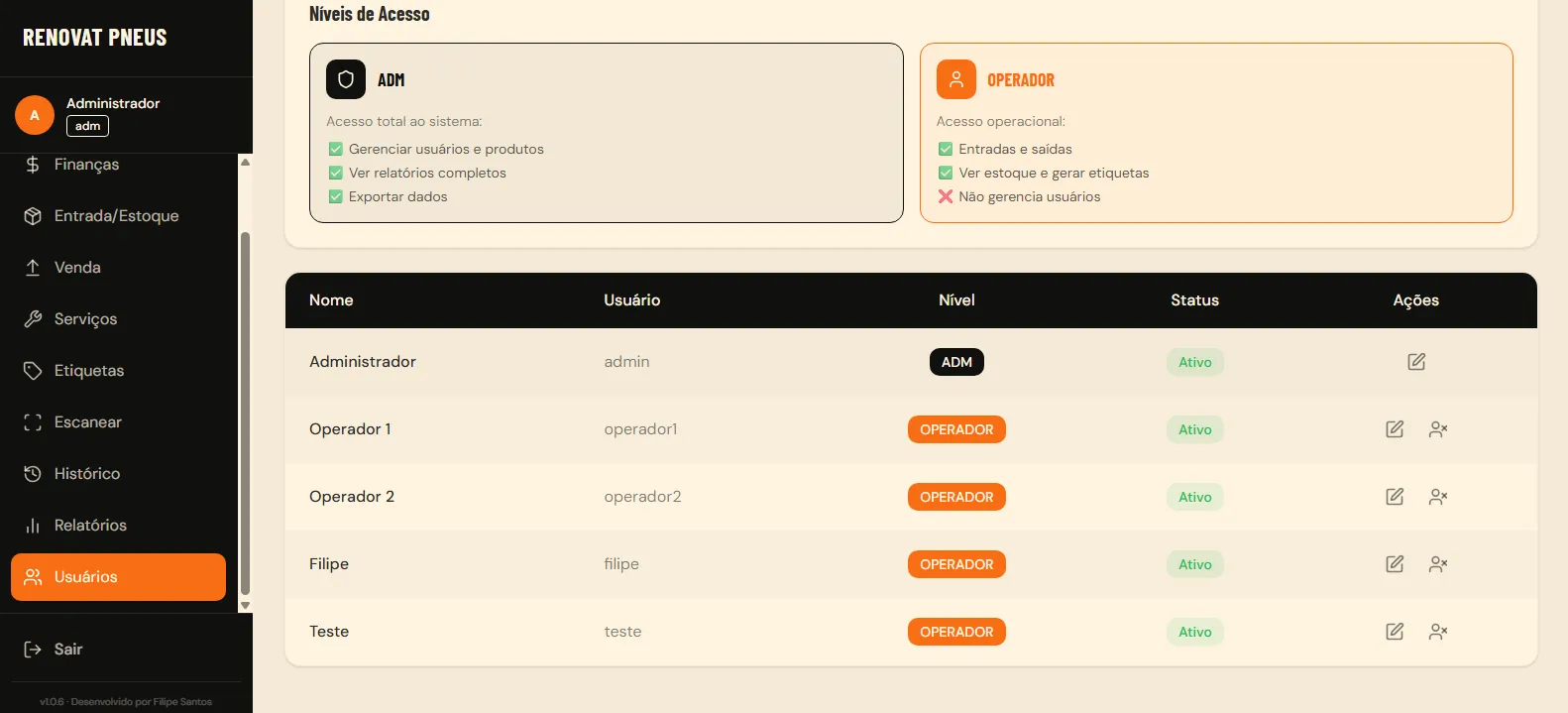View the Histórico page
This screenshot has height=713, width=1568.
coord(119,474)
